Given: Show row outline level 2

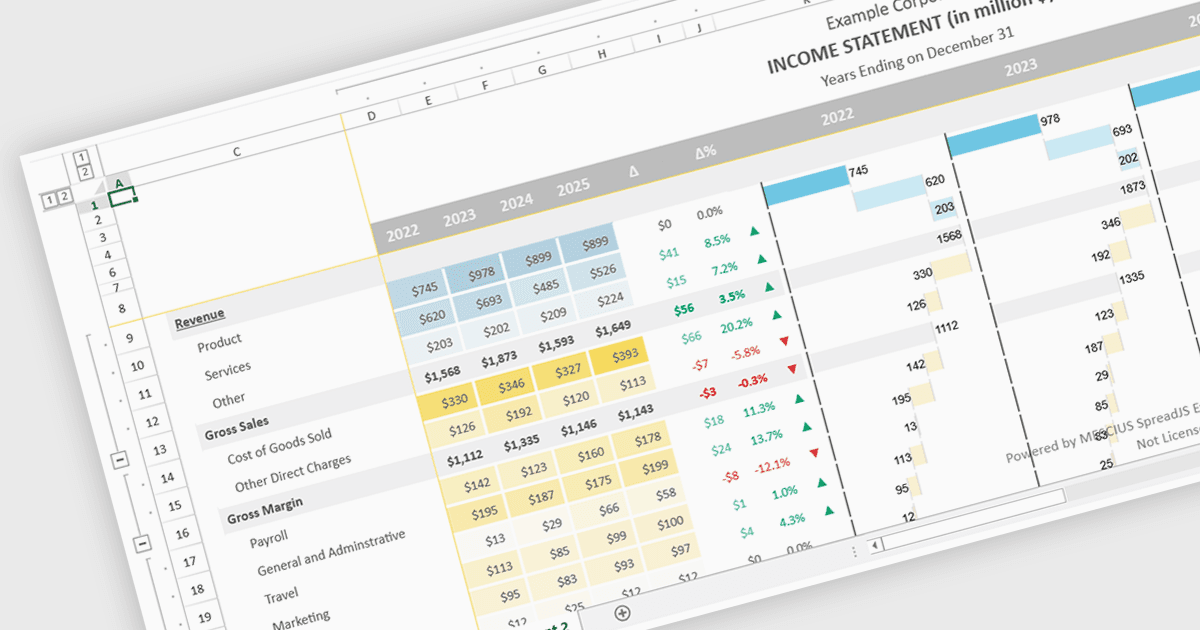Looking at the screenshot, I should tap(64, 196).
